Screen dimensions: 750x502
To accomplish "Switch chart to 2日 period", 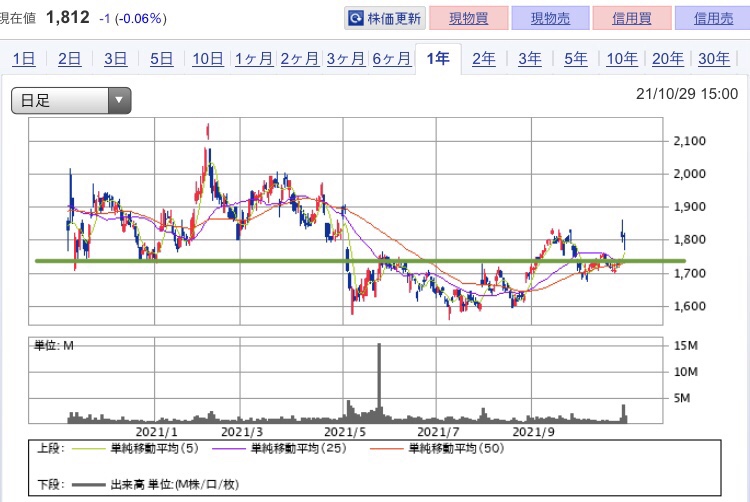I will tap(69, 59).
